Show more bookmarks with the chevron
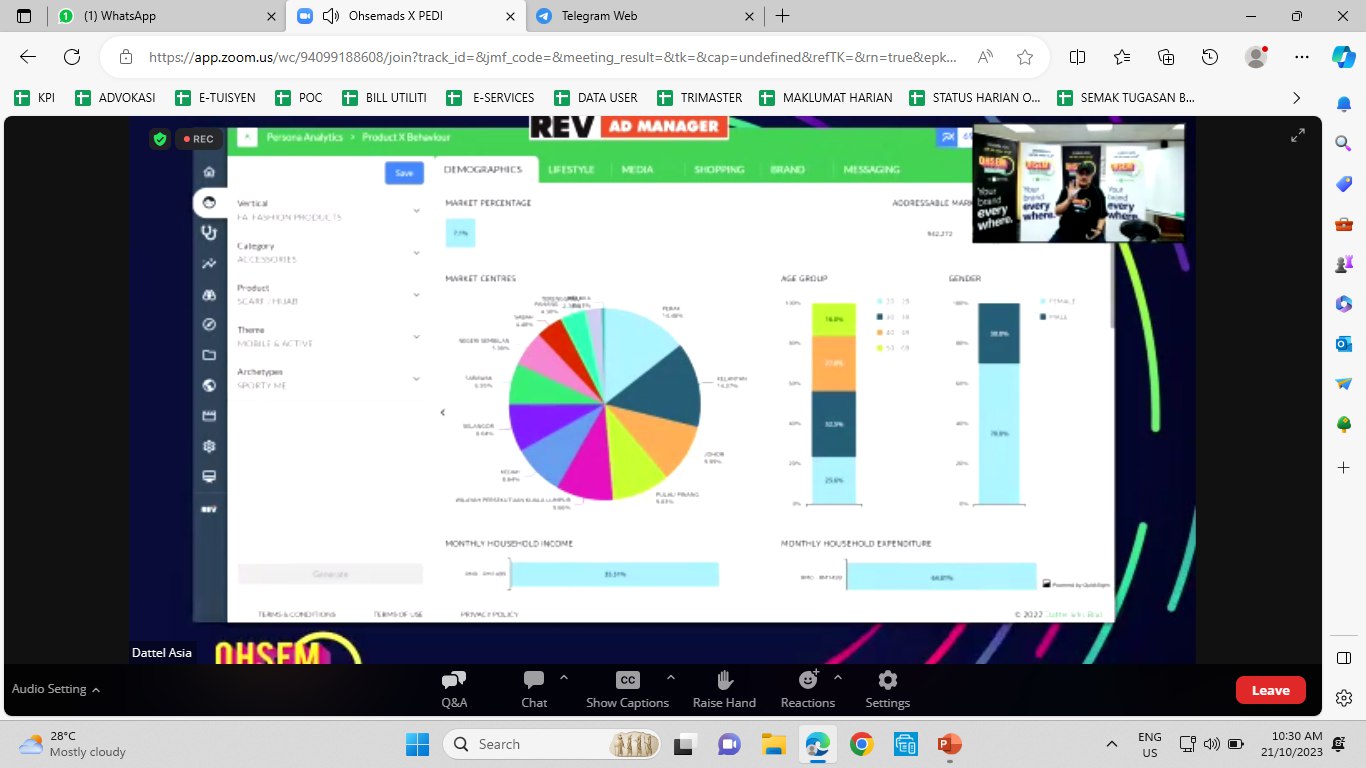The width and height of the screenshot is (1366, 768). coord(1297,98)
